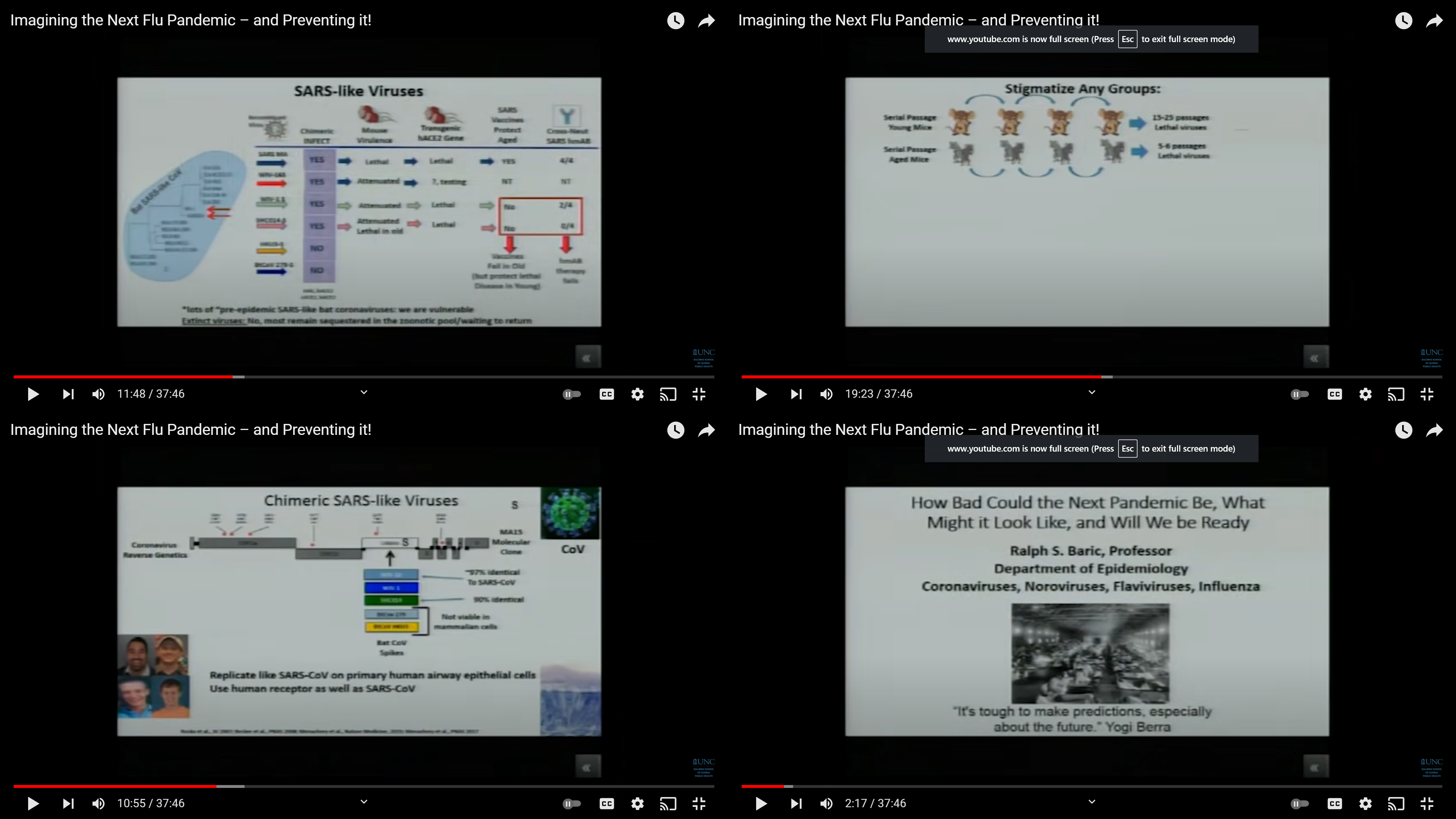Toggle autoplay switch in the 19:23 player

(x=1299, y=394)
